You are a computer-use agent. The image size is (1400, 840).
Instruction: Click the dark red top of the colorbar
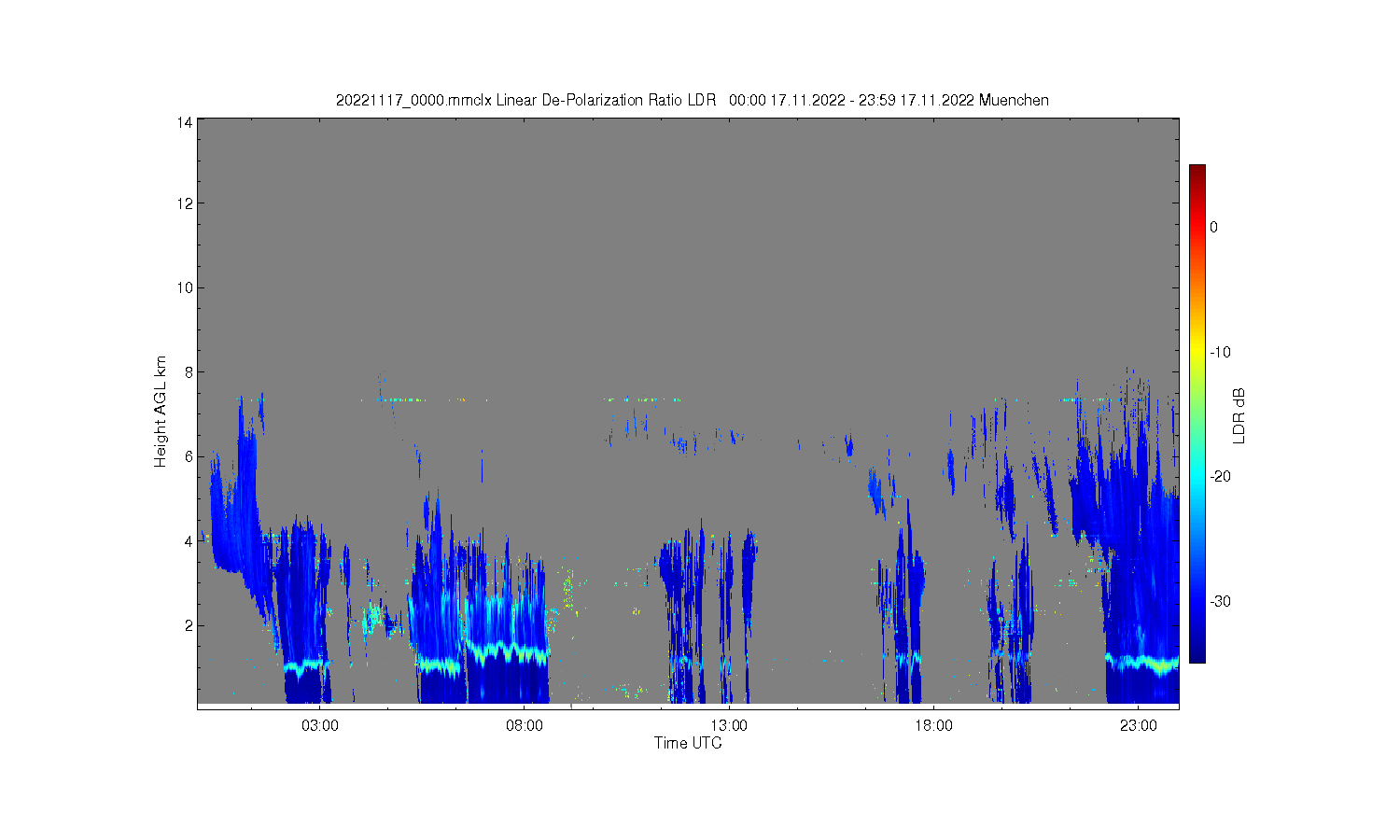tap(1197, 173)
